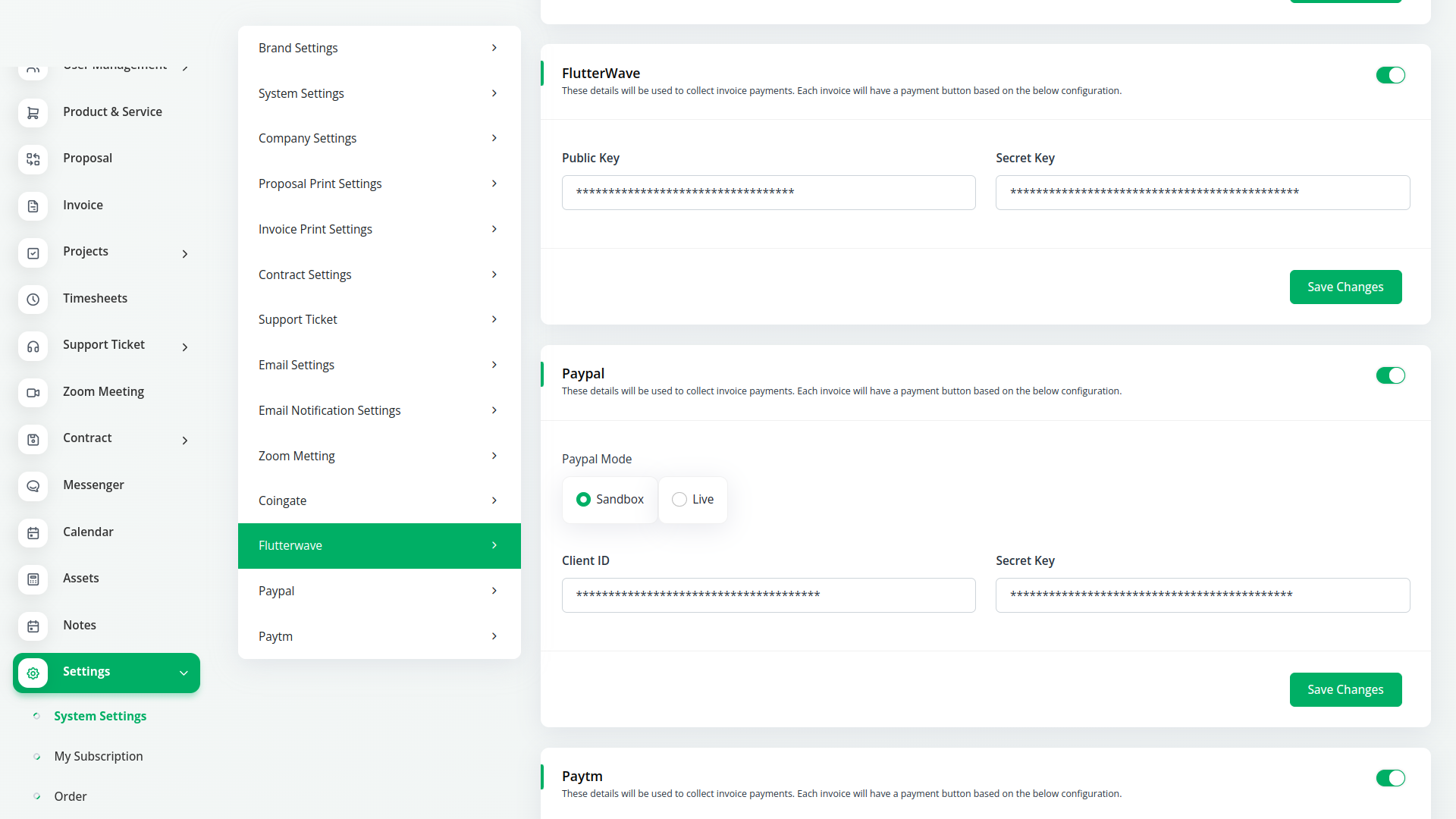This screenshot has height=819, width=1456.
Task: Click the Product & Service cart icon
Action: click(33, 113)
